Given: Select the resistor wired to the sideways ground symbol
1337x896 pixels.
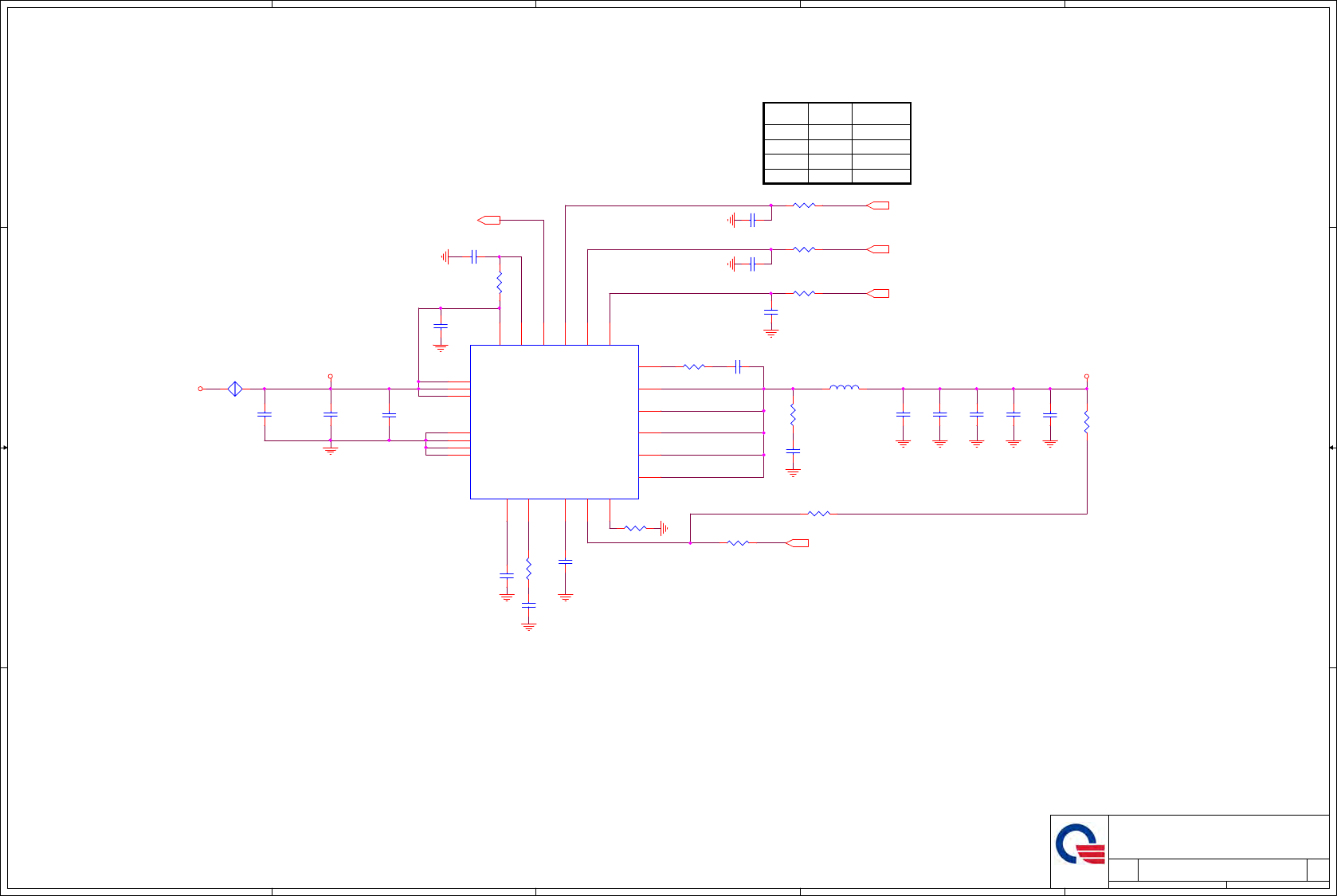Looking at the screenshot, I should point(635,528).
